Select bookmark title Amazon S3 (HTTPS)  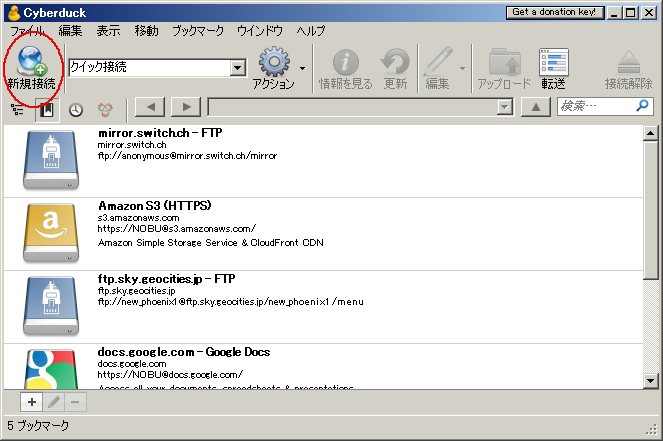(x=154, y=206)
